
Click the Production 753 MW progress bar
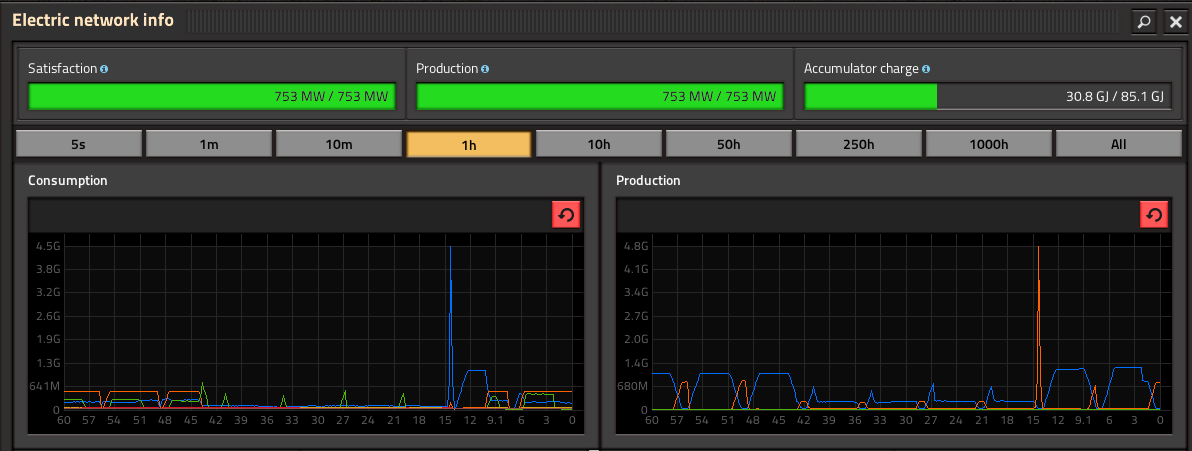coord(599,96)
